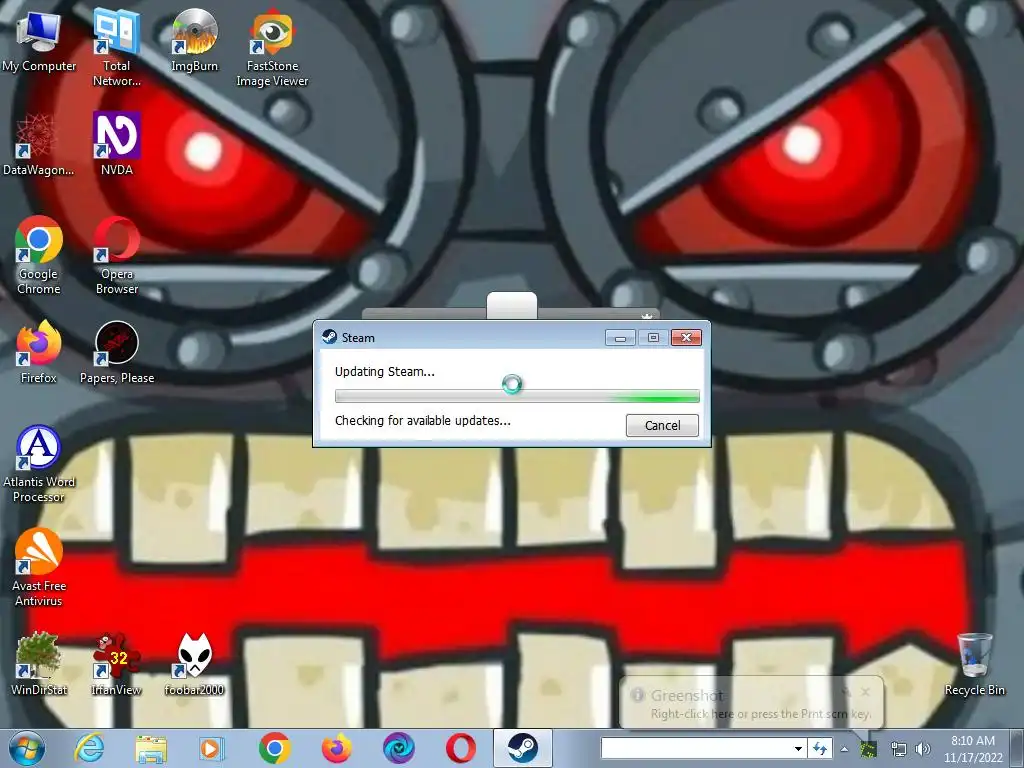Launch Chrome from the taskbar
The image size is (1024, 768).
[x=274, y=748]
